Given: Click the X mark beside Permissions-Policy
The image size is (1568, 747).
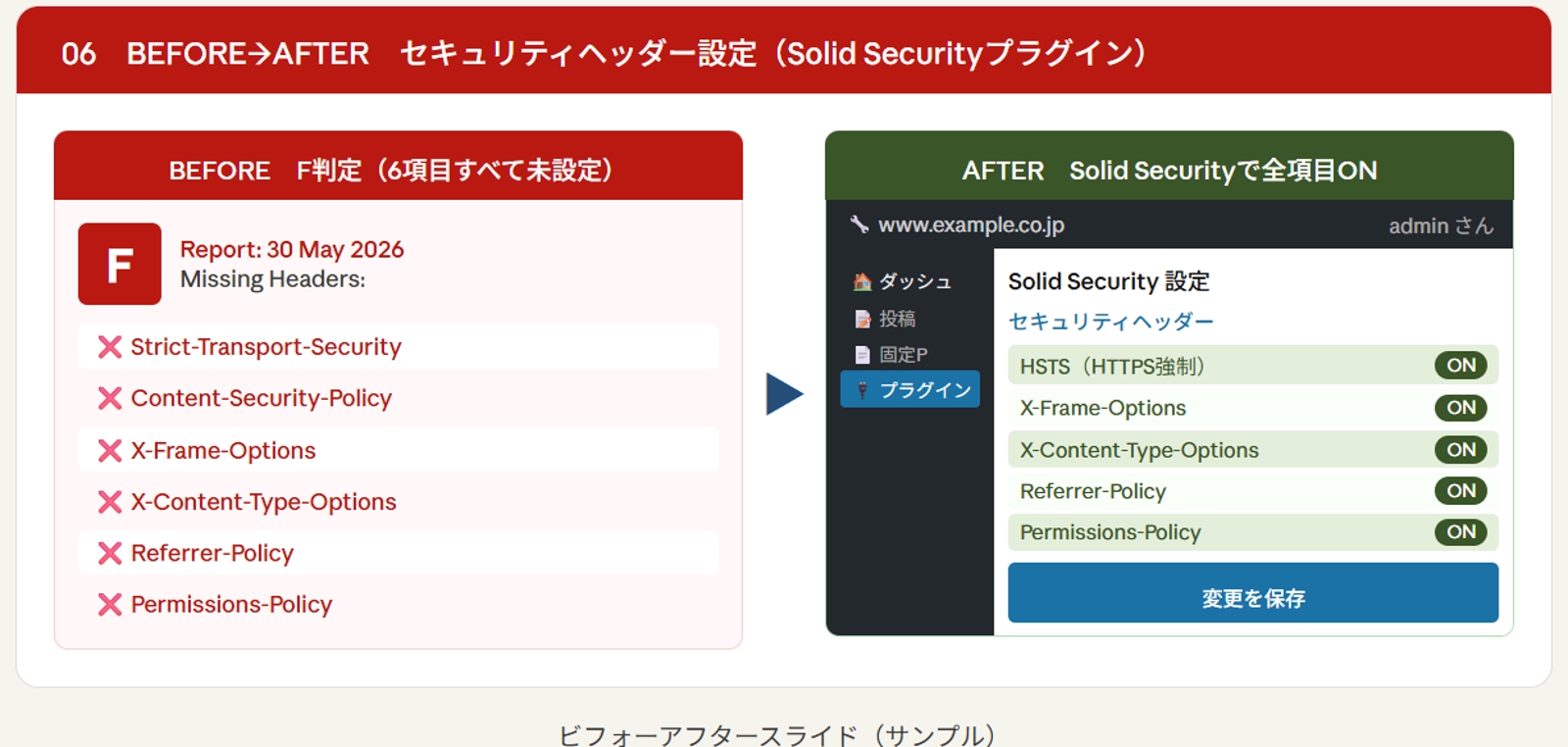Looking at the screenshot, I should point(110,605).
